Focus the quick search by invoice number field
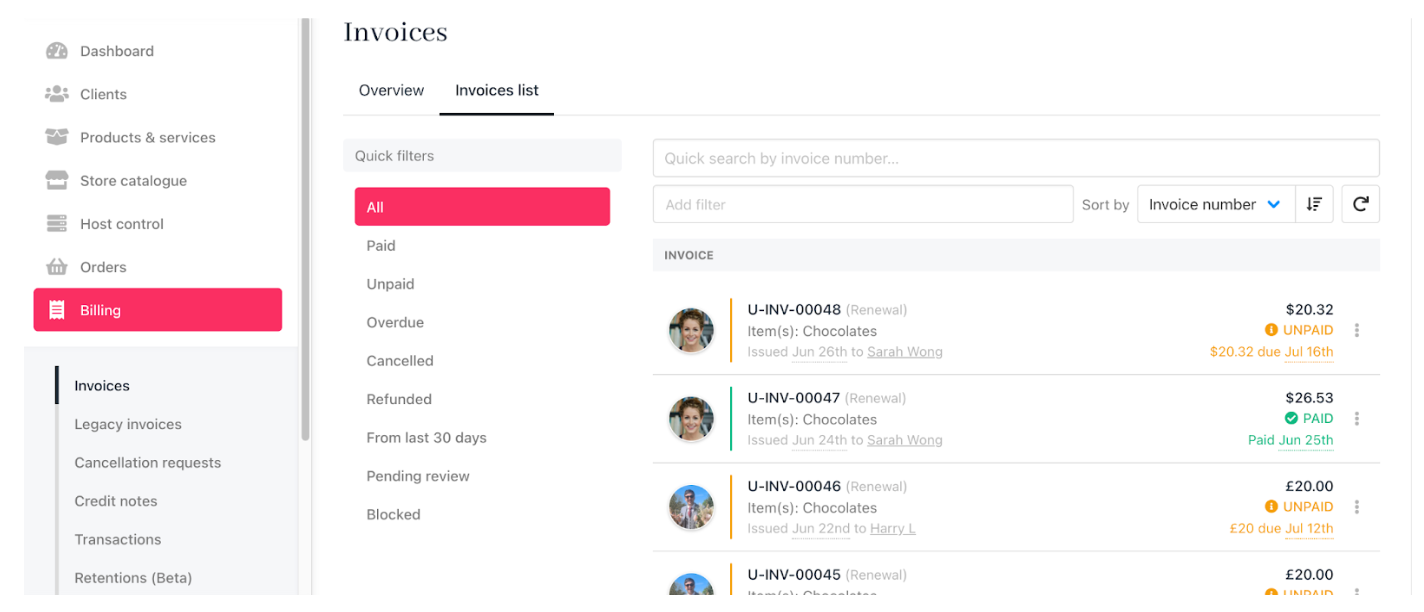This screenshot has height=612, width=1424. [x=1016, y=158]
